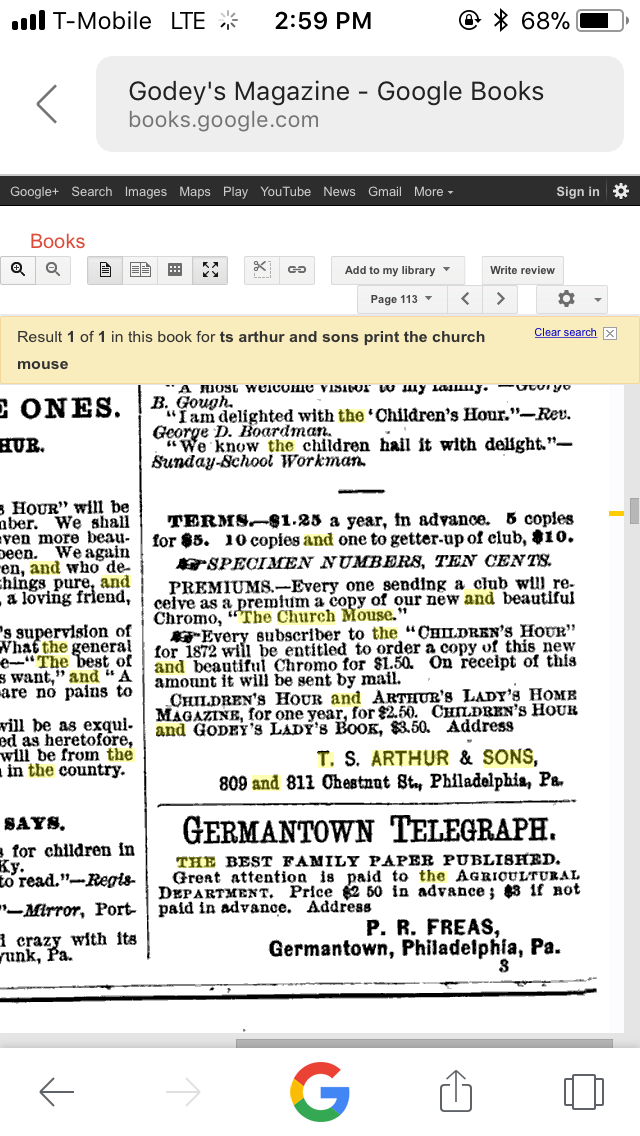Image resolution: width=640 pixels, height=1136 pixels.
Task: Open the address bar showing books.google.com
Action: pos(360,104)
